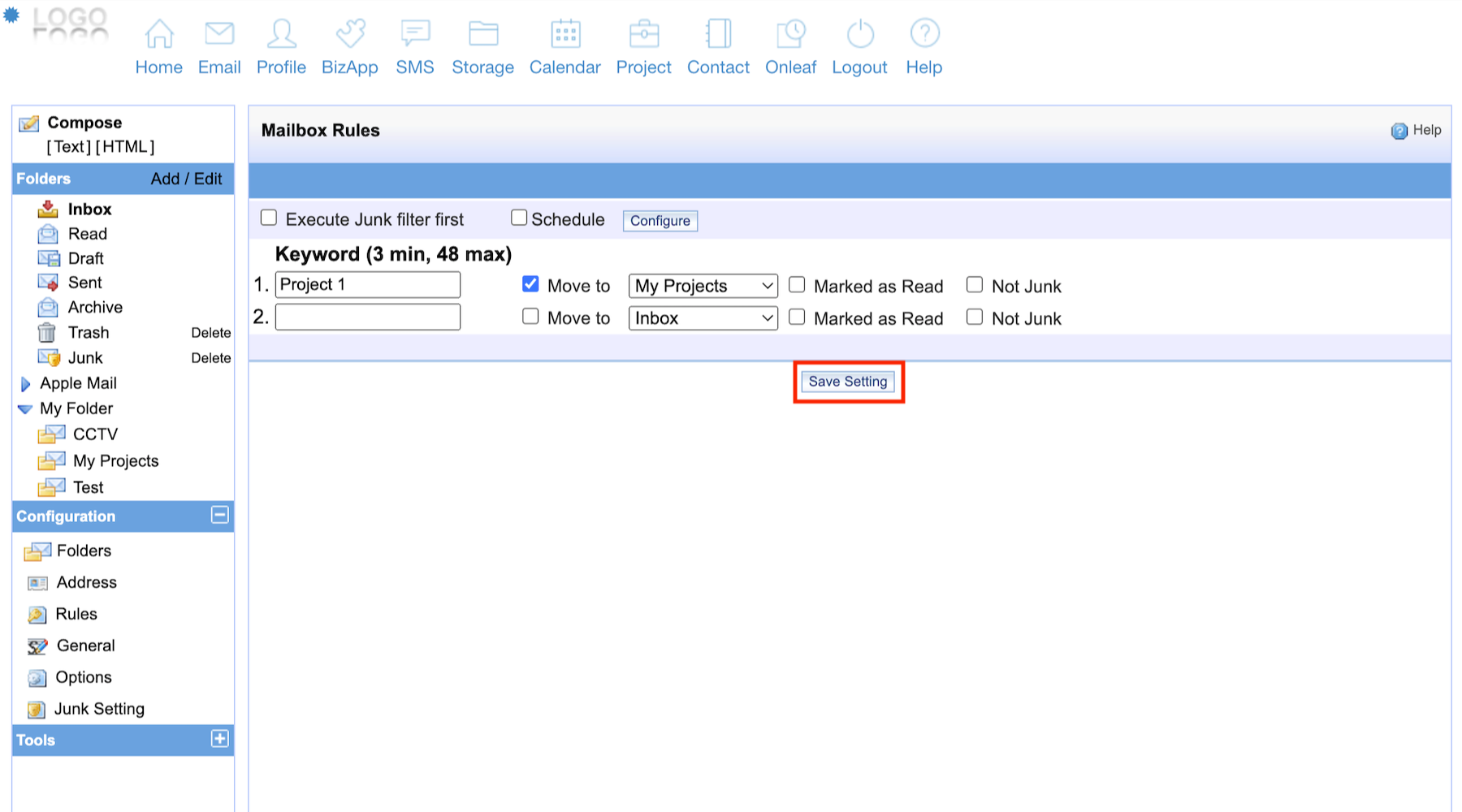Click the Save Setting button
1462x812 pixels.
848,382
